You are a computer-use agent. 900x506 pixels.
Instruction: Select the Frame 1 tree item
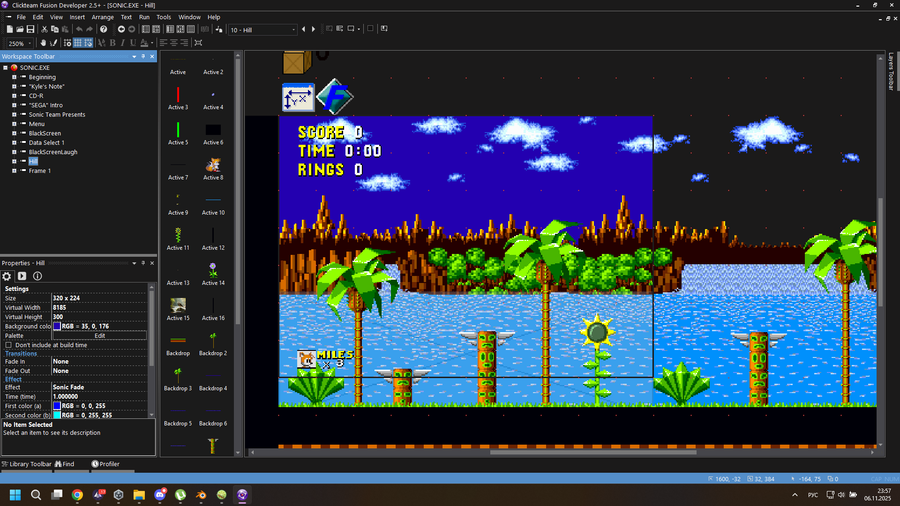tap(40, 171)
